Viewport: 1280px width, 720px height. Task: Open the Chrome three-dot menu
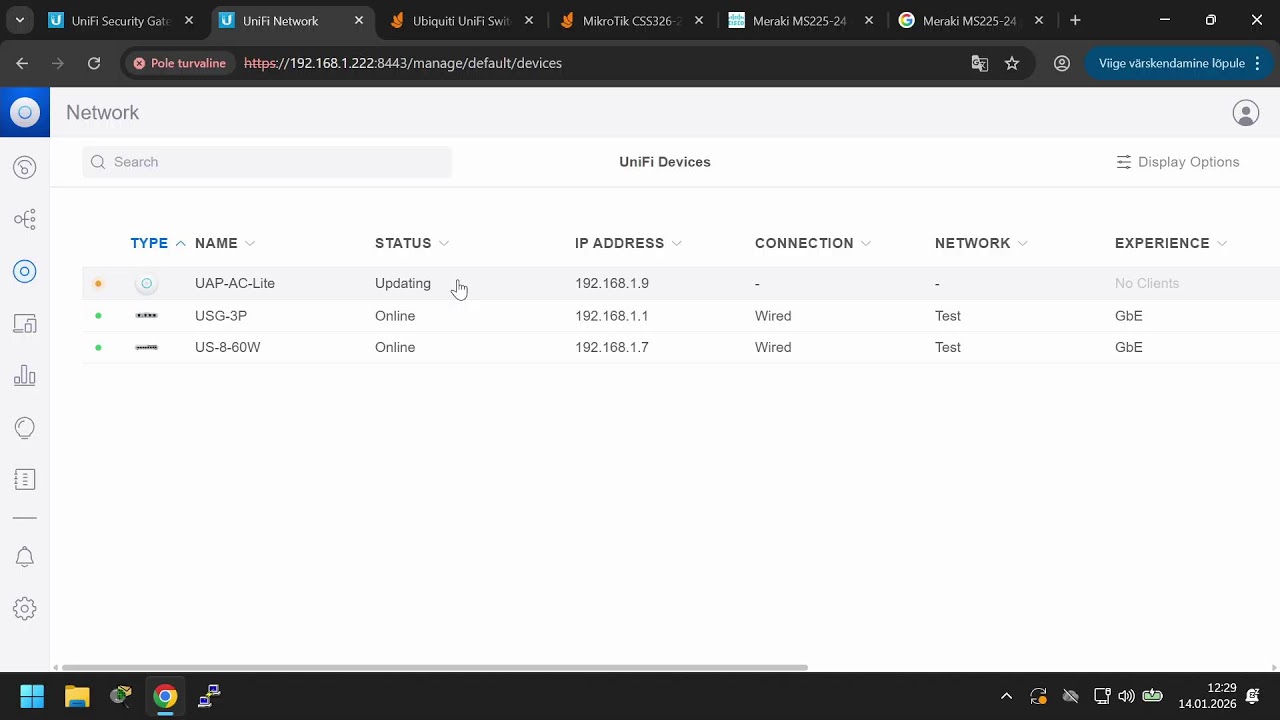point(1257,63)
